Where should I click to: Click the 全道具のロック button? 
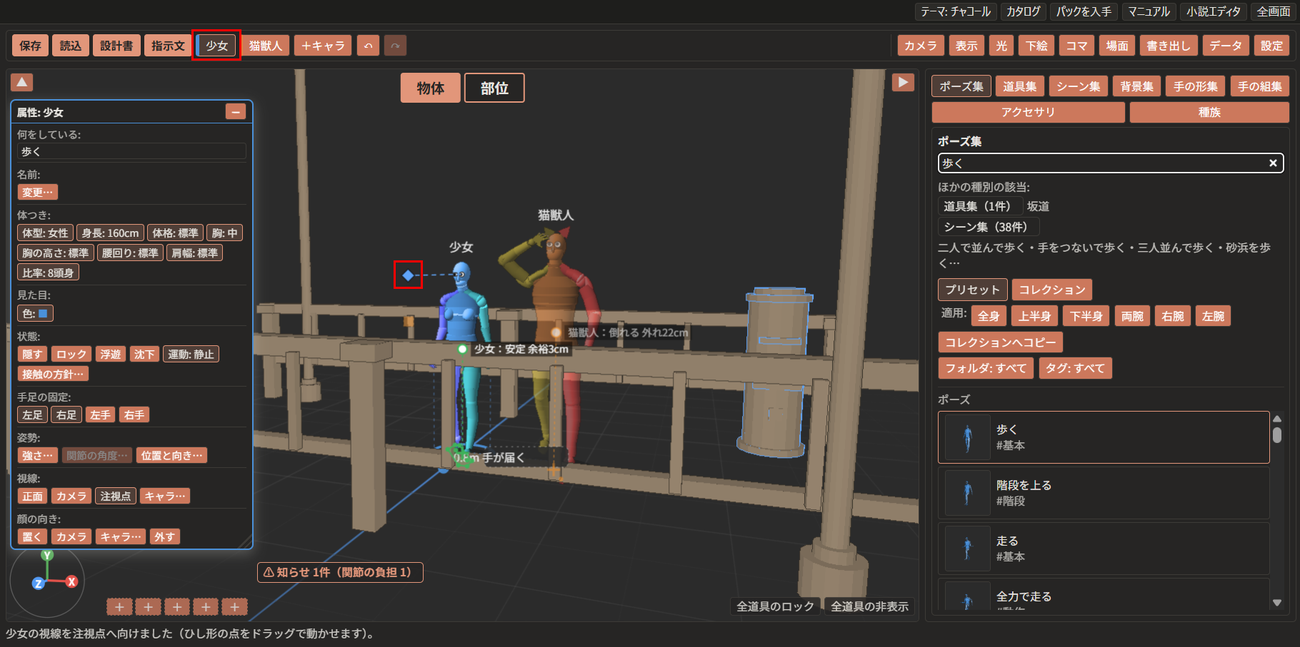(776, 606)
